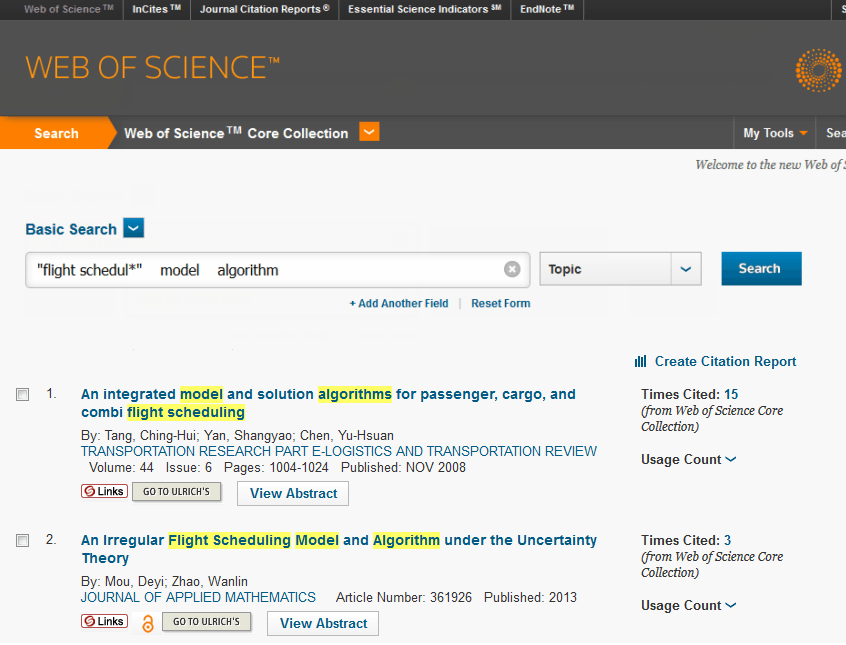Expand the Core Collection database selector

[x=369, y=131]
